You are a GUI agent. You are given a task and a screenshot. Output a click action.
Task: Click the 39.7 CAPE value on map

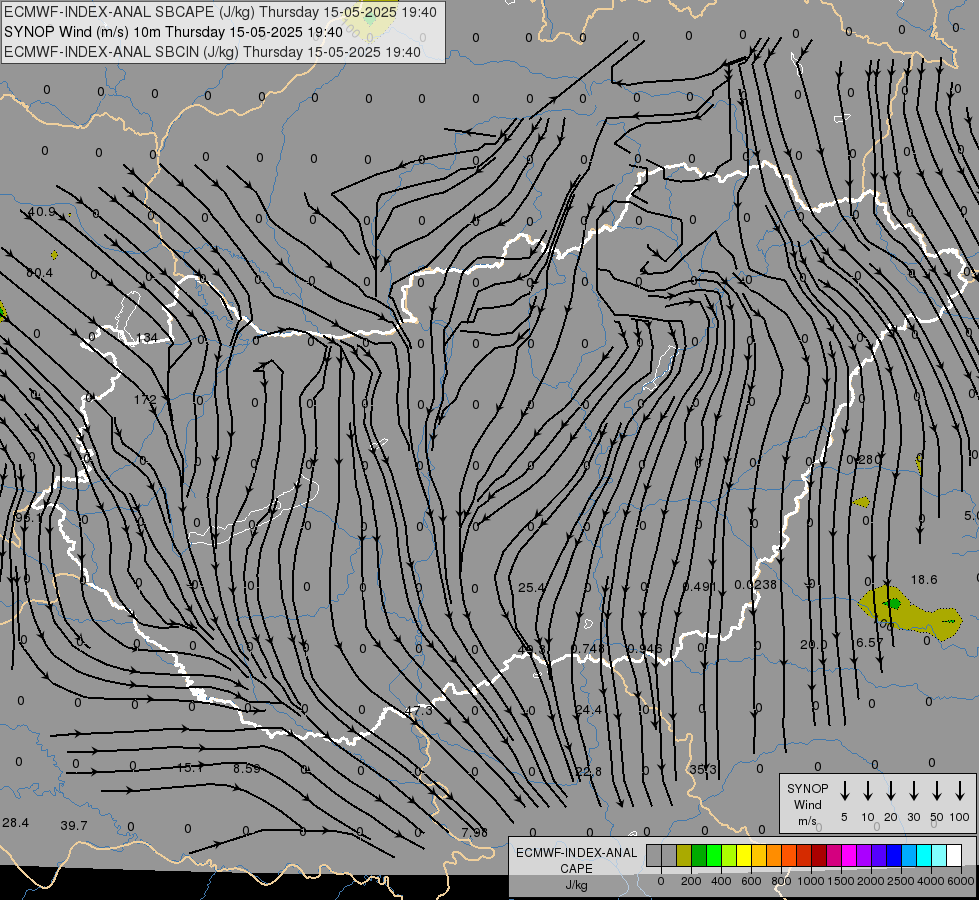[x=74, y=826]
